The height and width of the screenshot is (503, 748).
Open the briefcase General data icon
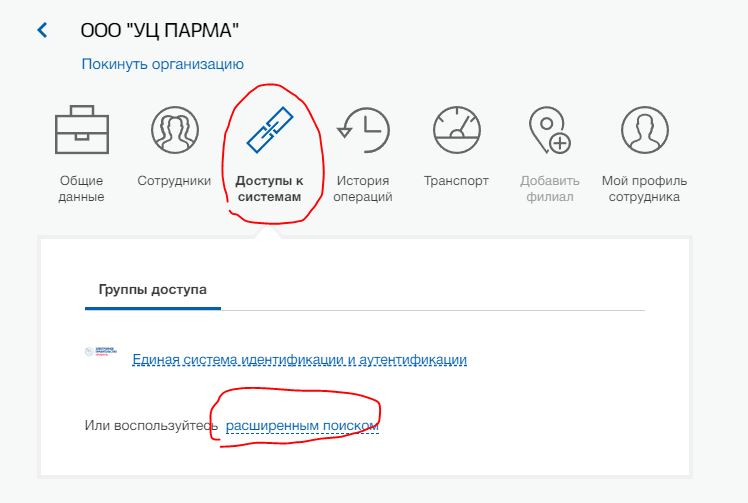[82, 129]
